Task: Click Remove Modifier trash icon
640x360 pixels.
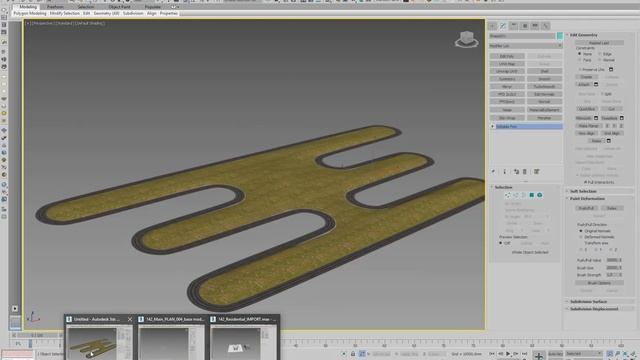Action: point(525,172)
